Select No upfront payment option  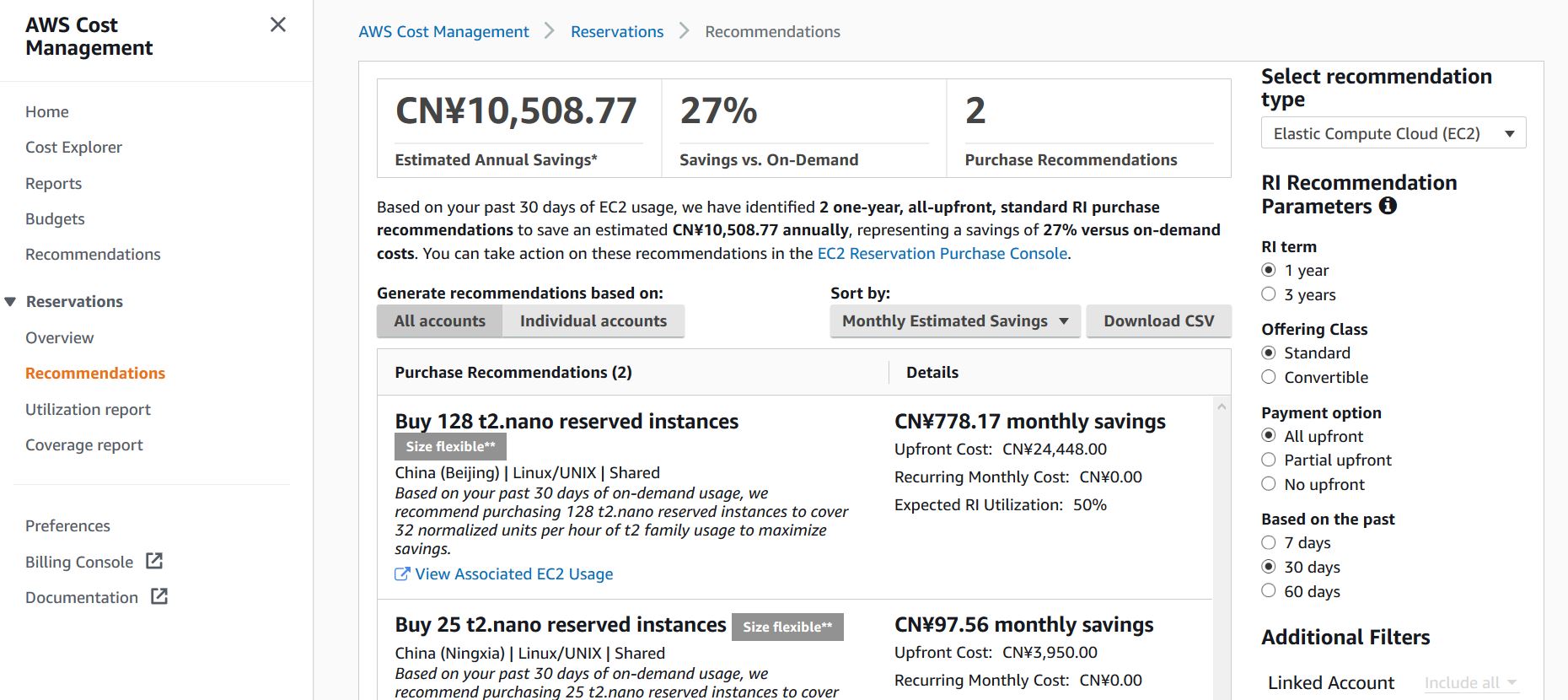pos(1269,484)
